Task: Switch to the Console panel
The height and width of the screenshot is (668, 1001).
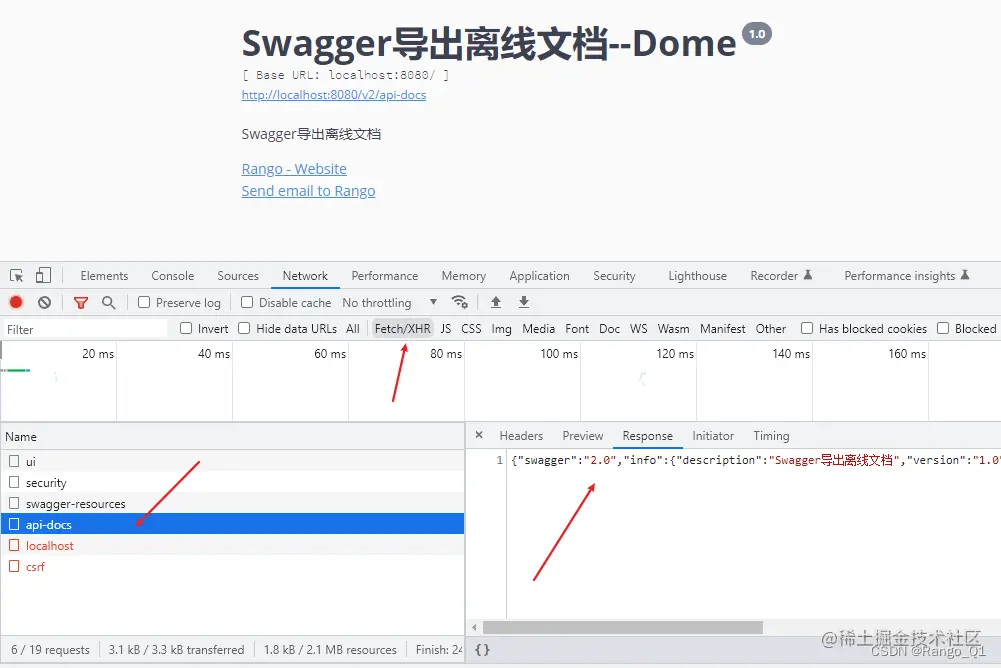Action: (172, 275)
